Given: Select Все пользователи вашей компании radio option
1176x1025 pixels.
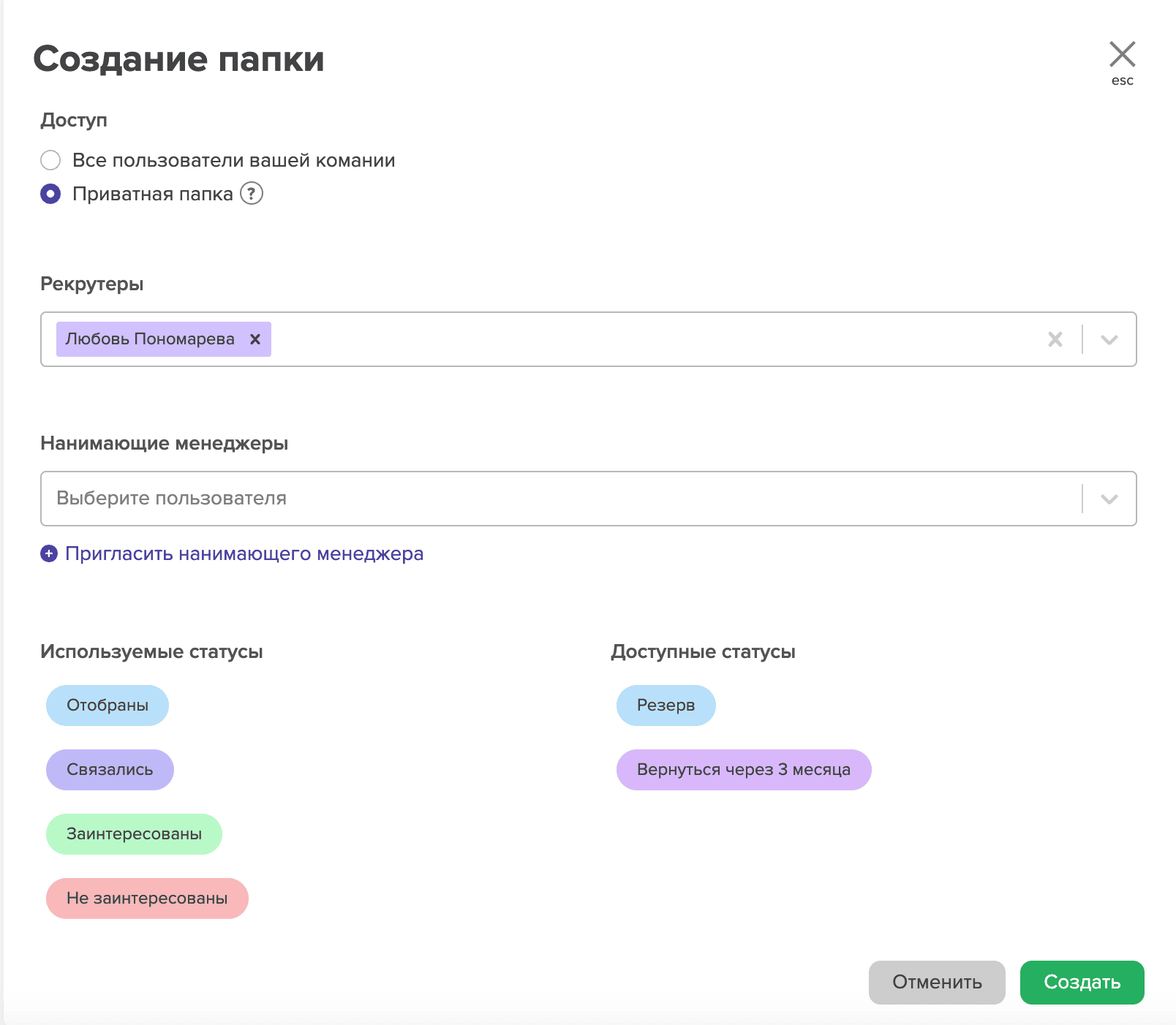Looking at the screenshot, I should coord(50,160).
